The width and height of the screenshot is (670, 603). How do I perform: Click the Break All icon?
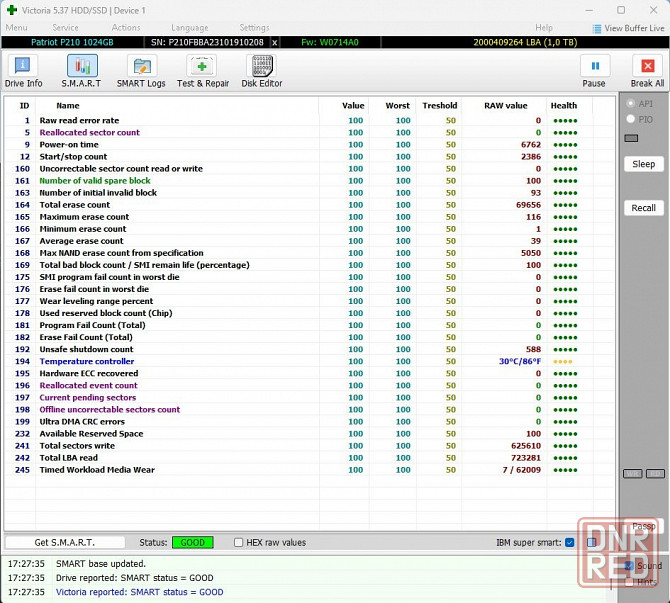(647, 72)
